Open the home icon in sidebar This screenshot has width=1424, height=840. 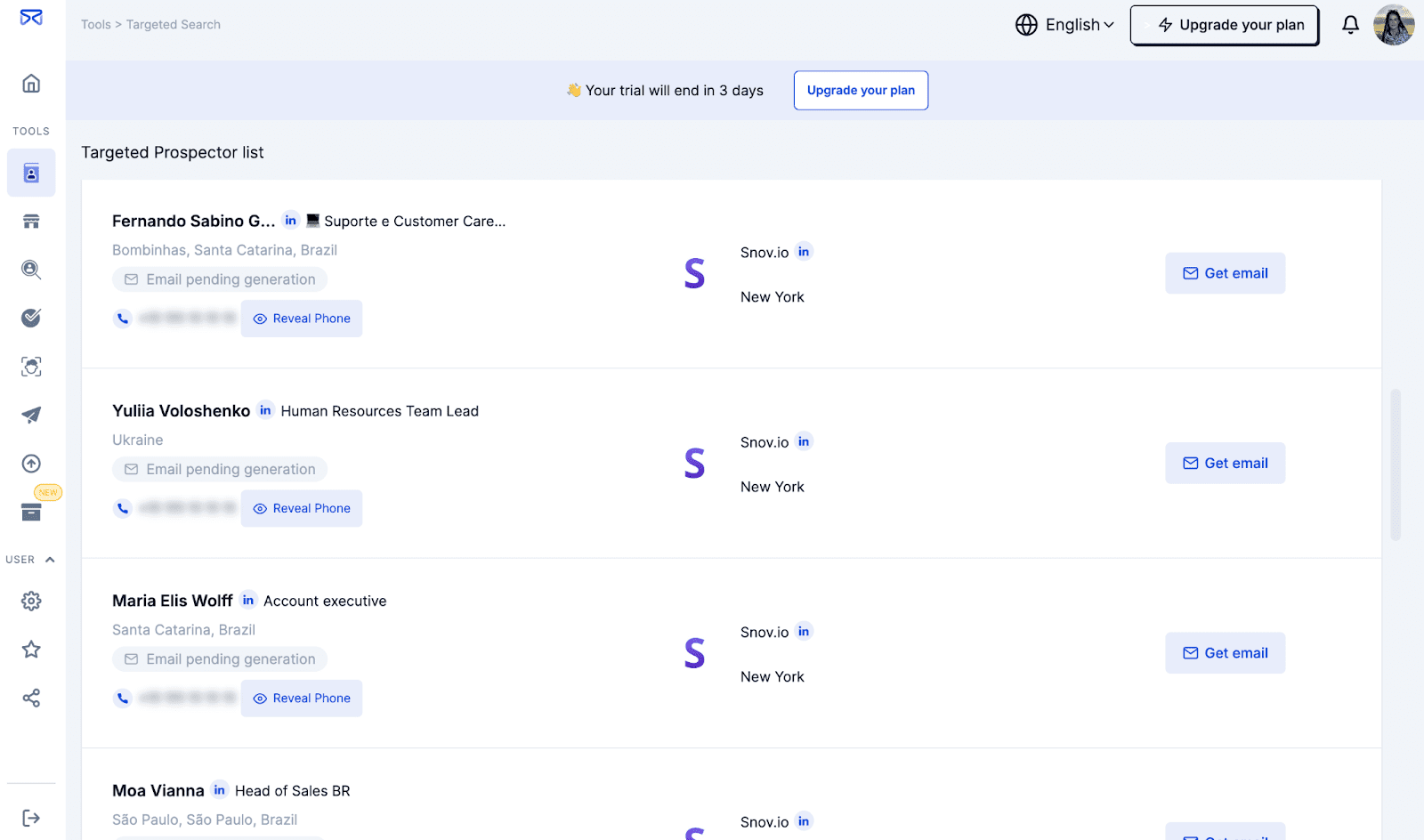[31, 84]
